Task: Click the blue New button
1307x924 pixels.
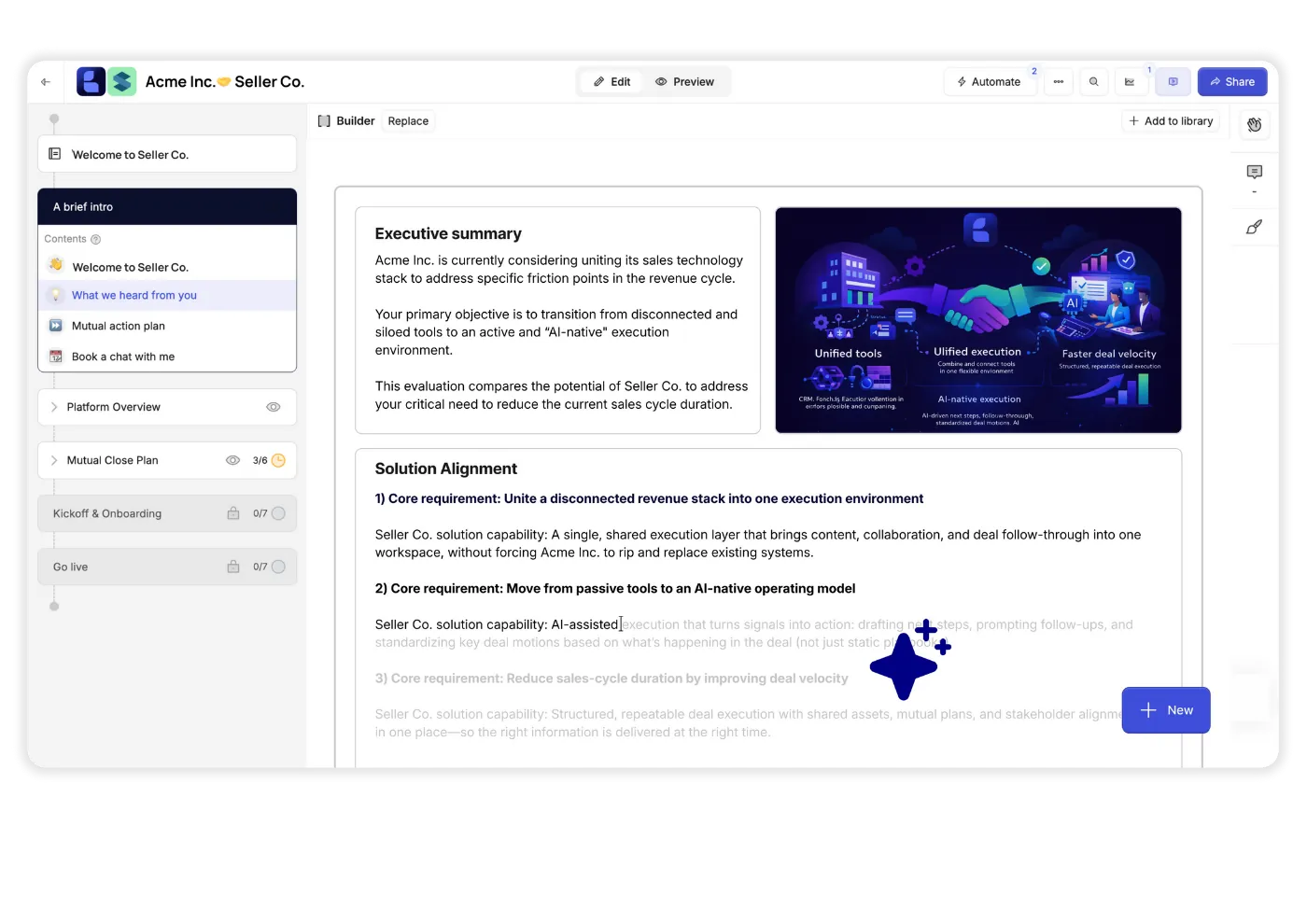Action: (x=1166, y=710)
